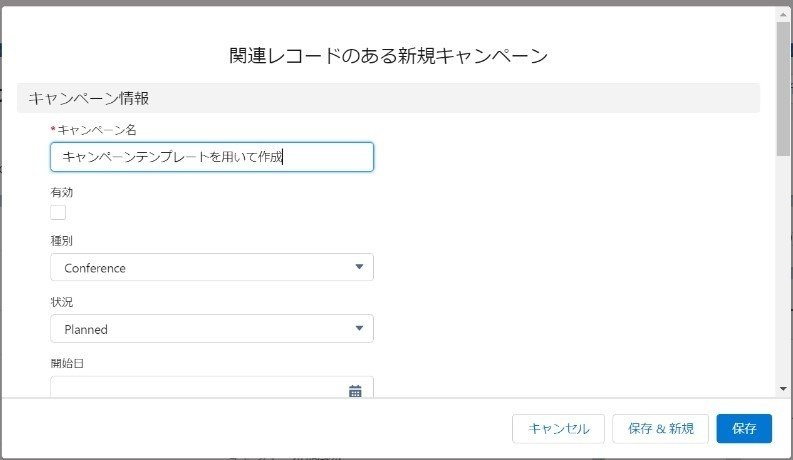Click the scrollbar track below the thumb
Viewport: 793px width, 460px height.
(783, 268)
